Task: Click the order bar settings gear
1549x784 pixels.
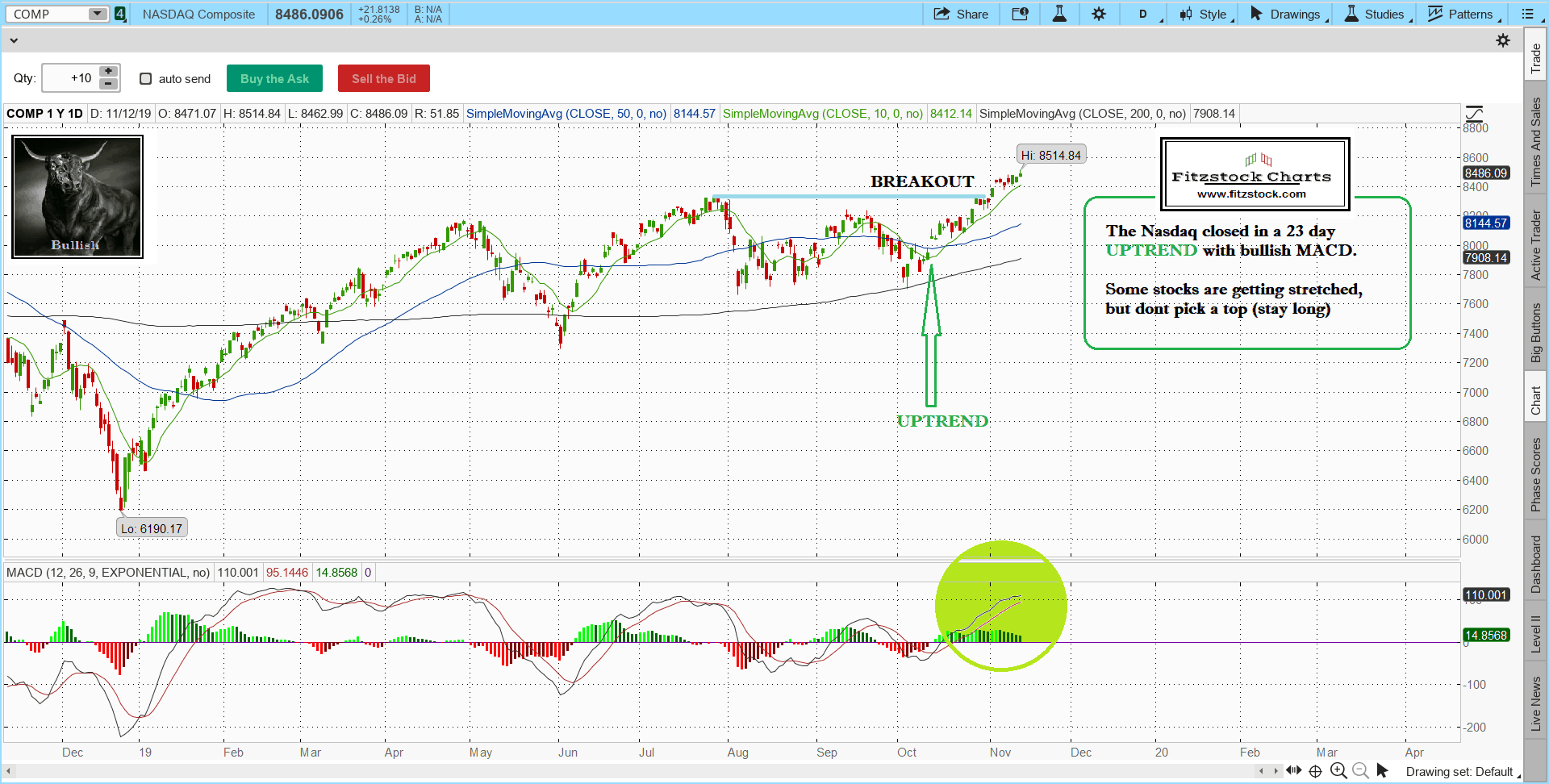Action: [x=1503, y=40]
